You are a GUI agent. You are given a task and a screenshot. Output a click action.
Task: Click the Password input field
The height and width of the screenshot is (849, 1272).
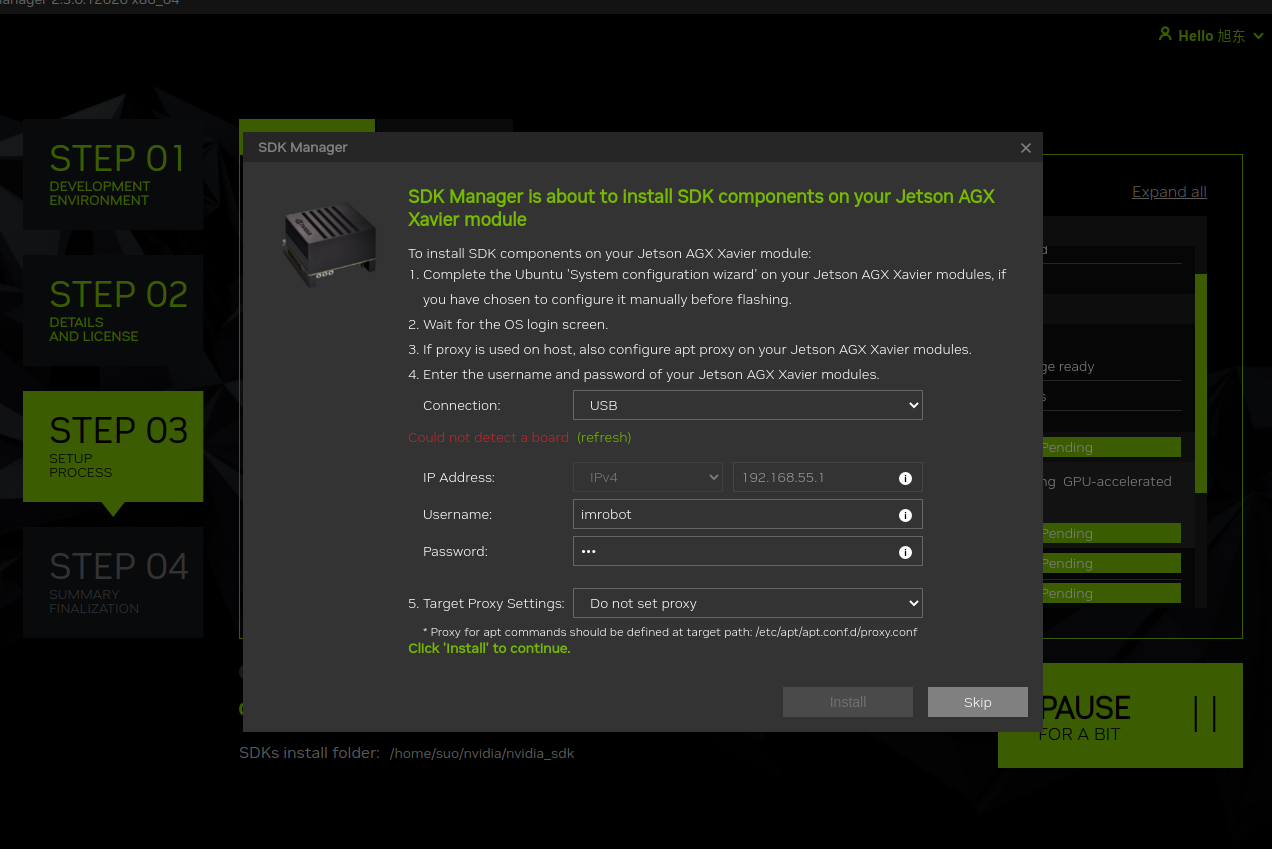tap(747, 551)
